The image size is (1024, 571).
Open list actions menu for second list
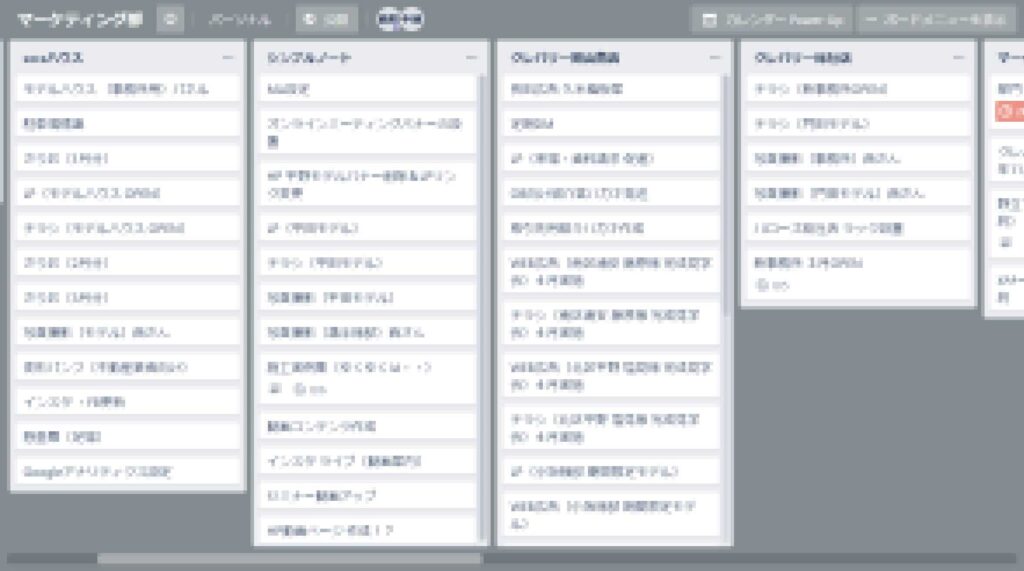coord(471,58)
